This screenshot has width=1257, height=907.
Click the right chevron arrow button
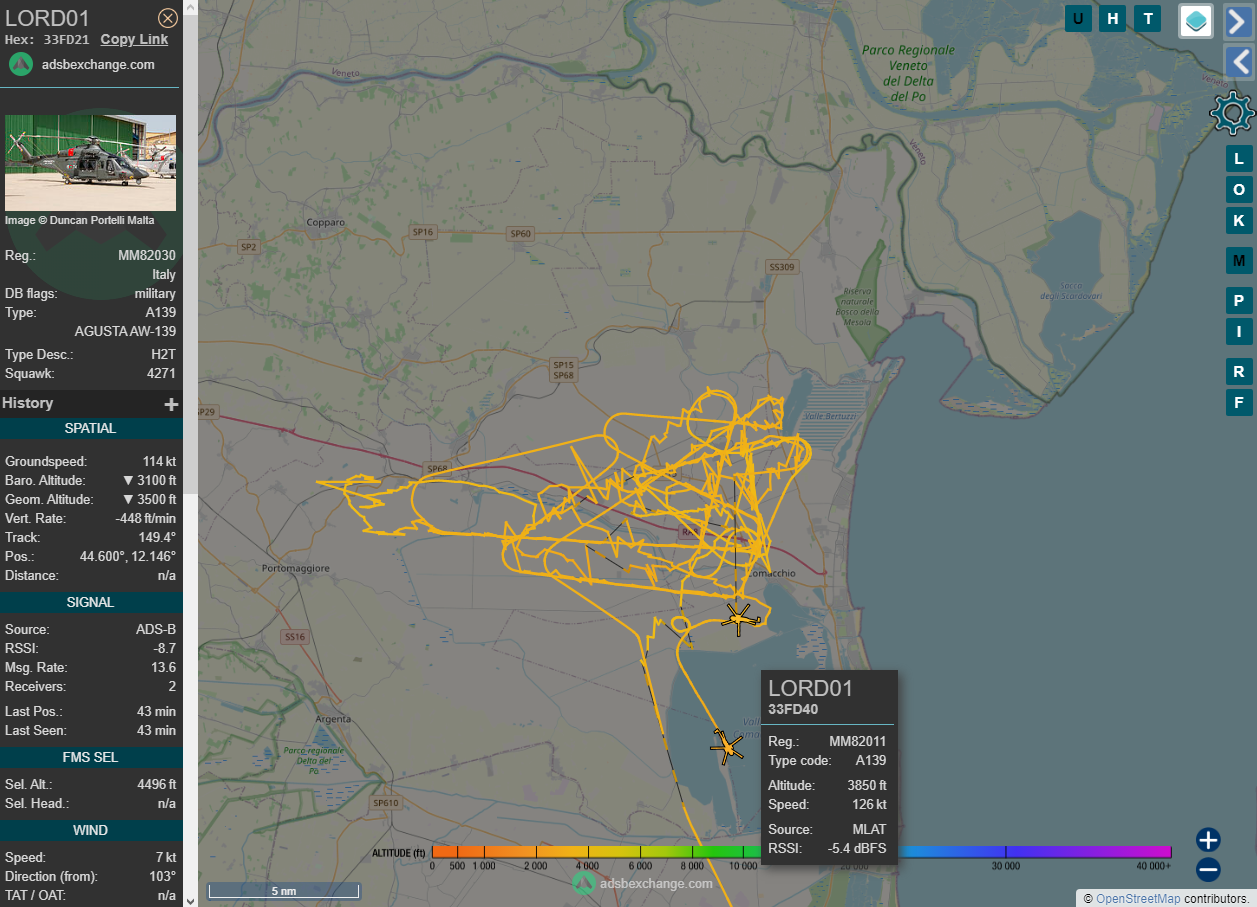pos(1239,20)
